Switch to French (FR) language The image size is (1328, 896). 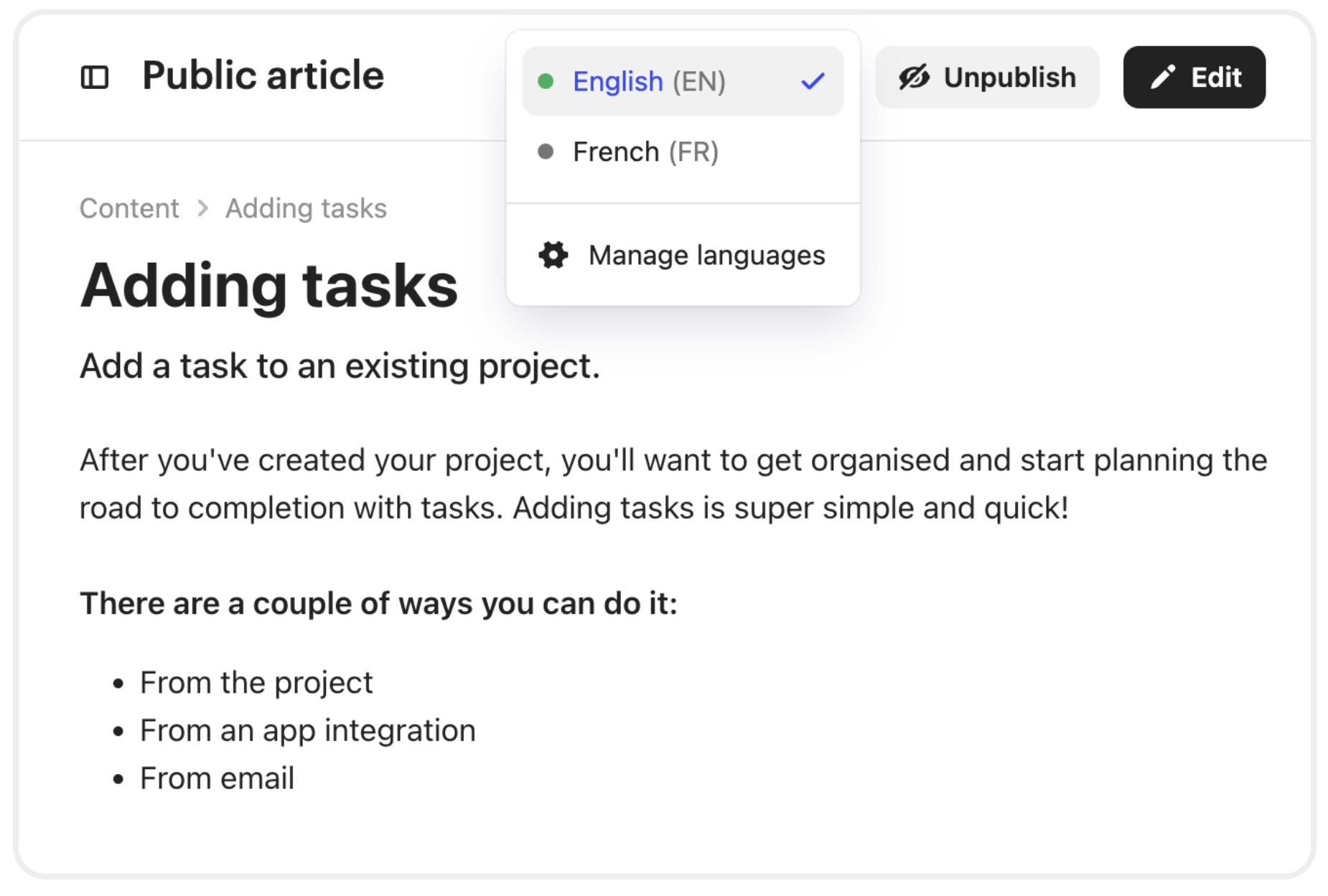645,151
